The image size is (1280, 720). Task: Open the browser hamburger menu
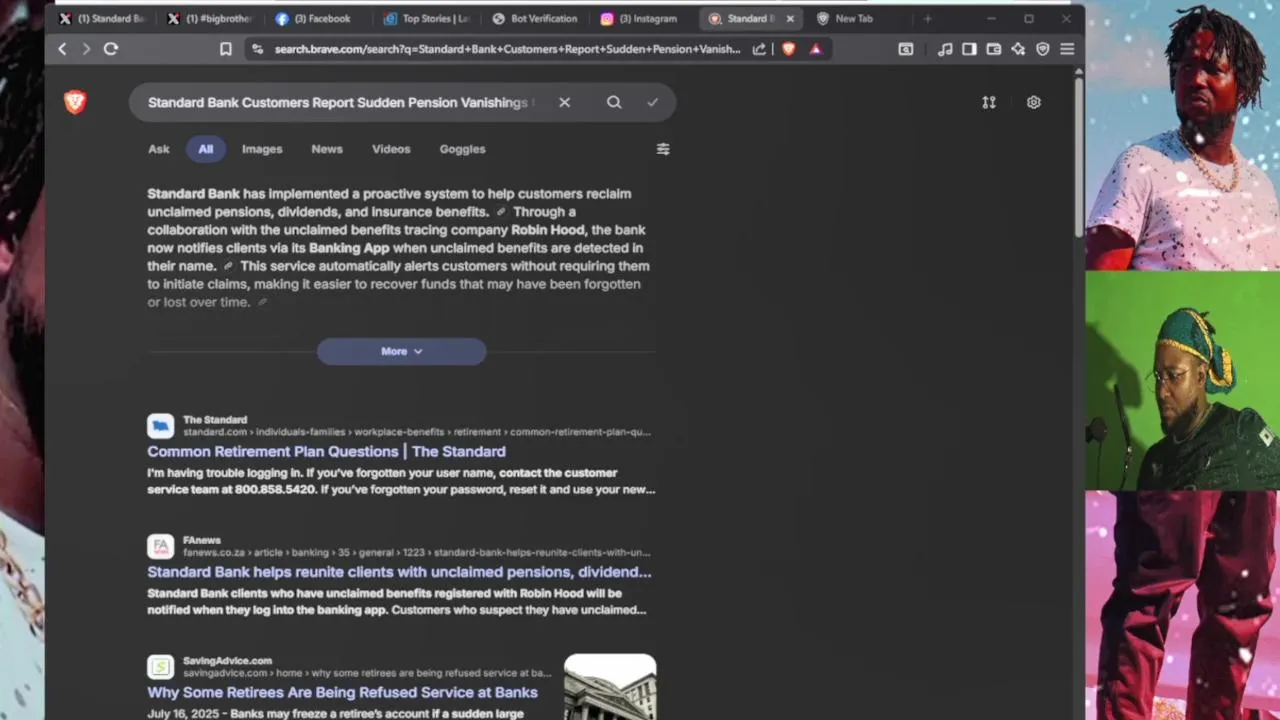coord(1067,48)
